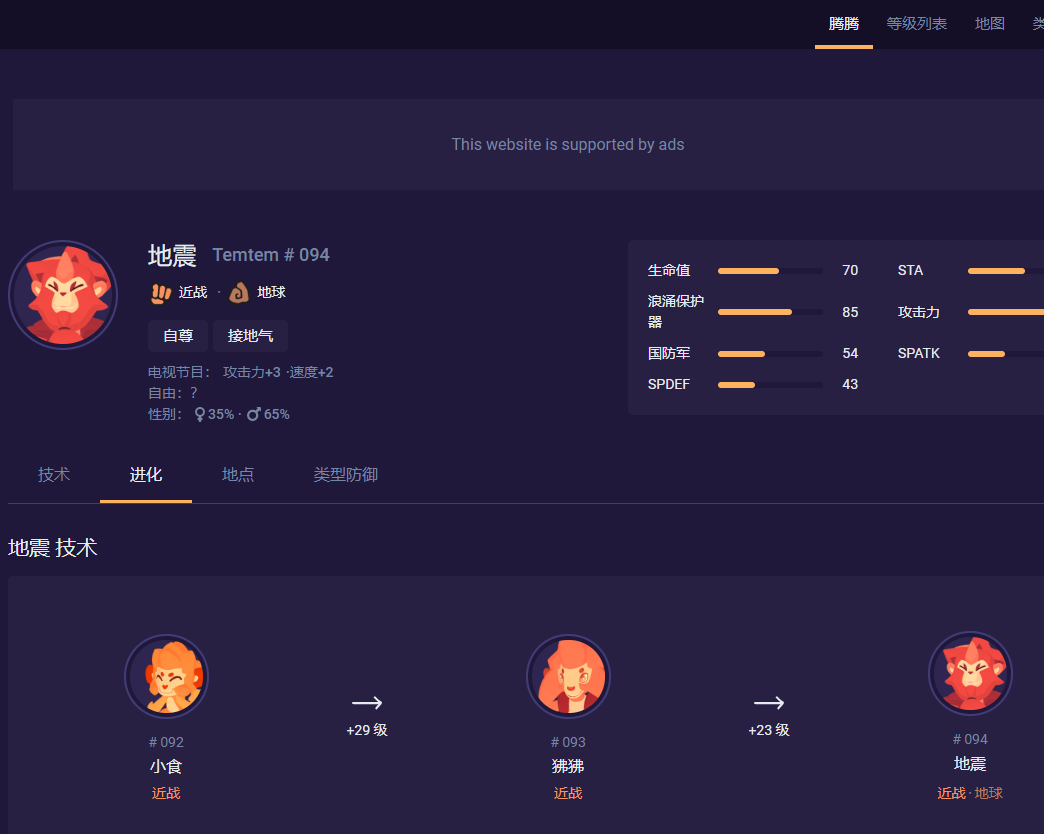The height and width of the screenshot is (834, 1044).
Task: Click the 接地气 trait button
Action: point(250,335)
